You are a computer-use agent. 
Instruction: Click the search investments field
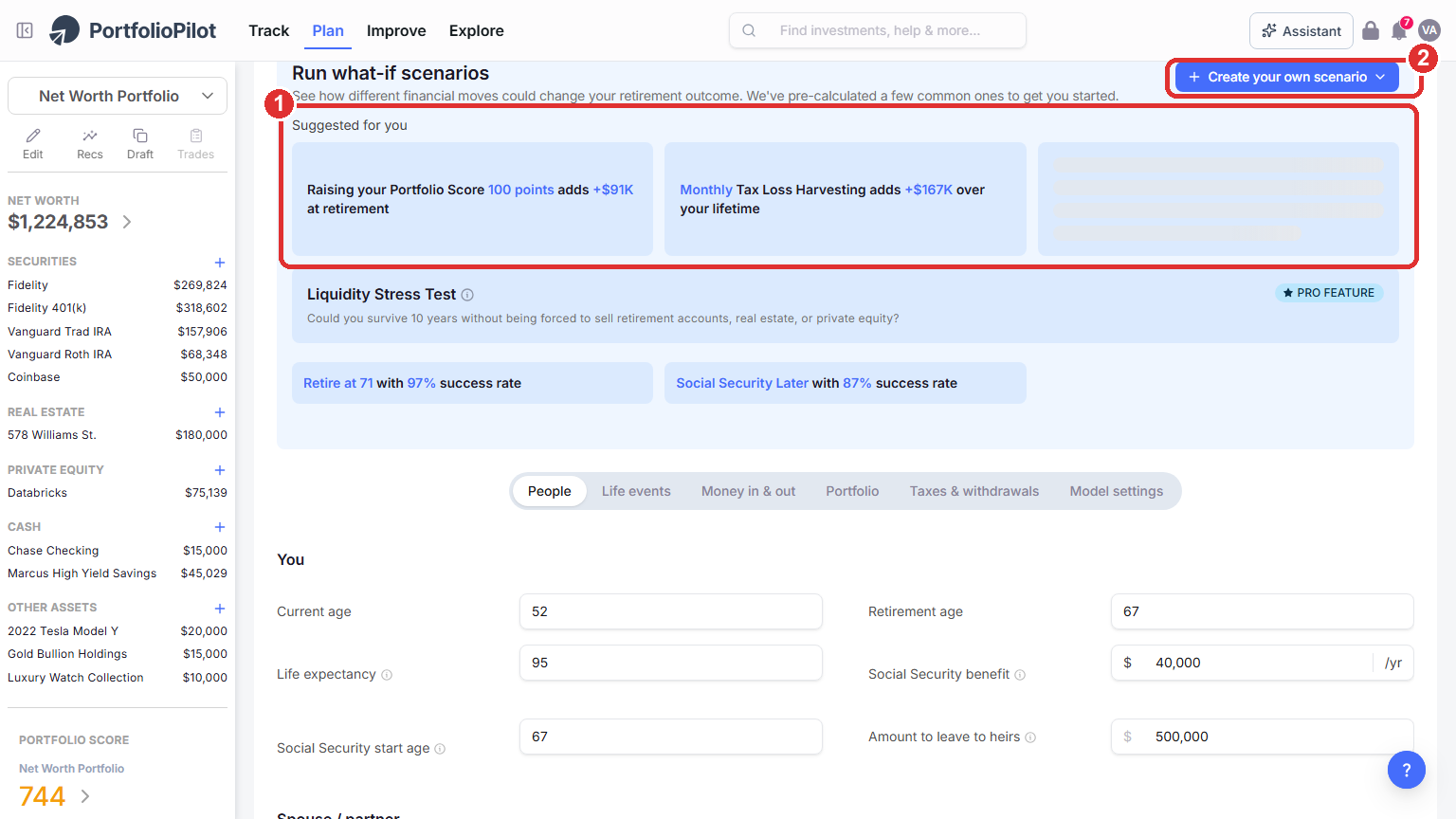pyautogui.click(x=878, y=30)
